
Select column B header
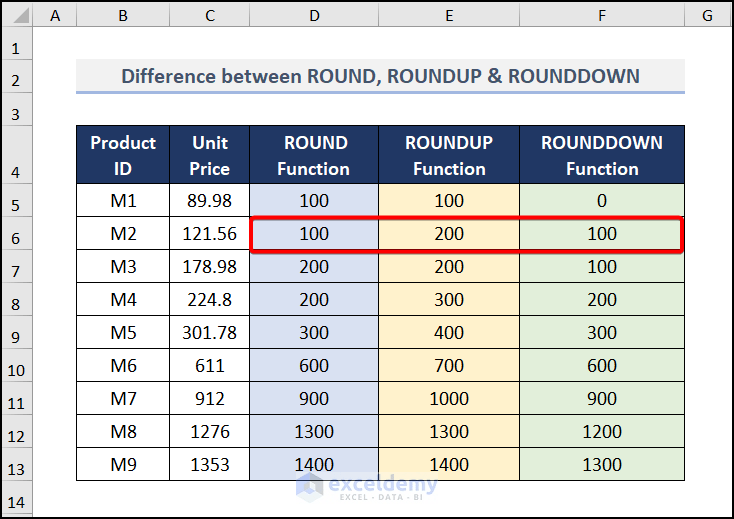(123, 15)
